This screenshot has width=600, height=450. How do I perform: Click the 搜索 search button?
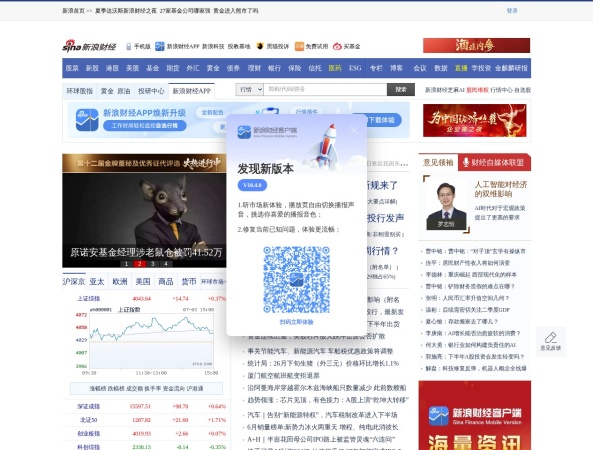(401, 90)
